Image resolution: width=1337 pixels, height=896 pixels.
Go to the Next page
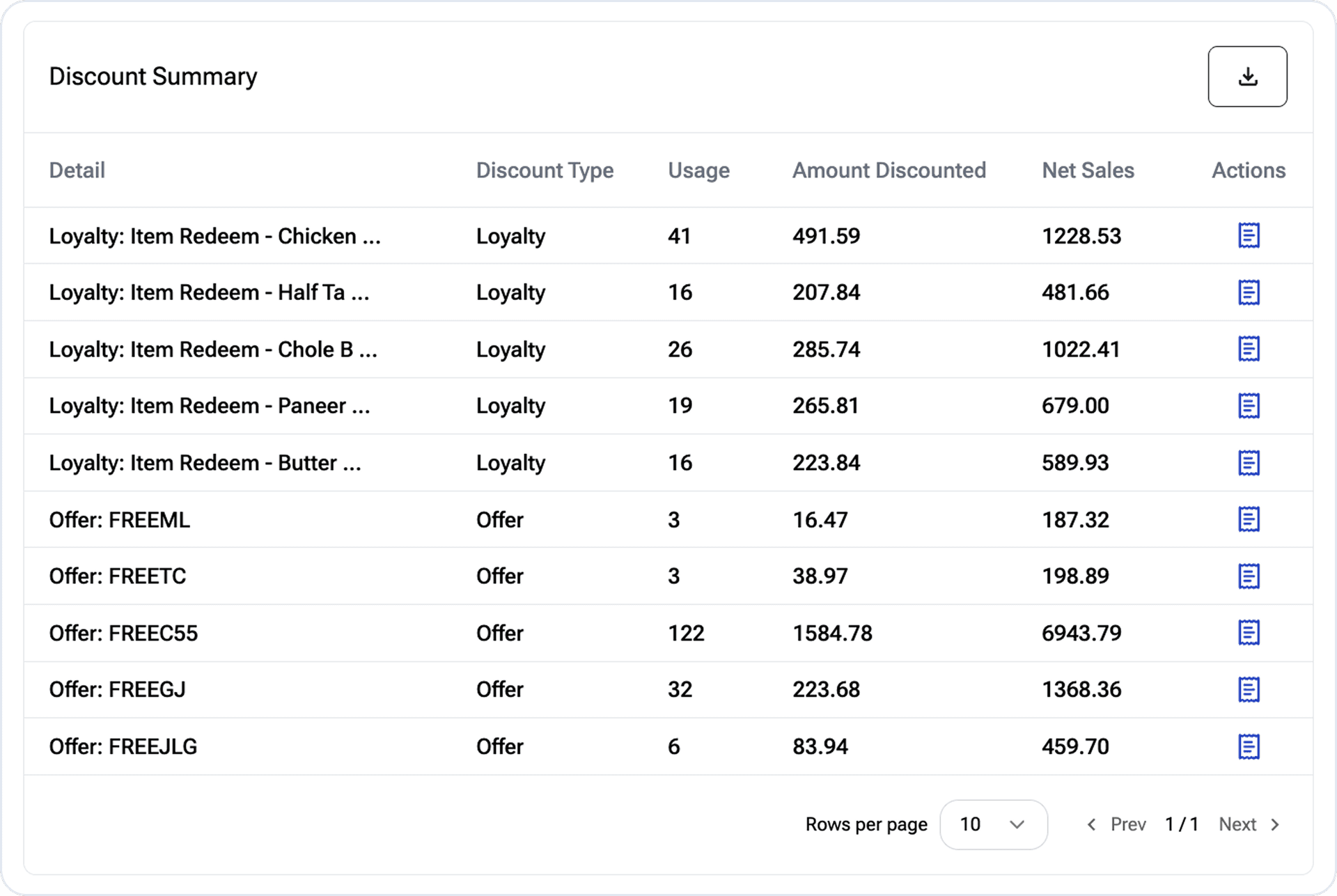(1249, 824)
